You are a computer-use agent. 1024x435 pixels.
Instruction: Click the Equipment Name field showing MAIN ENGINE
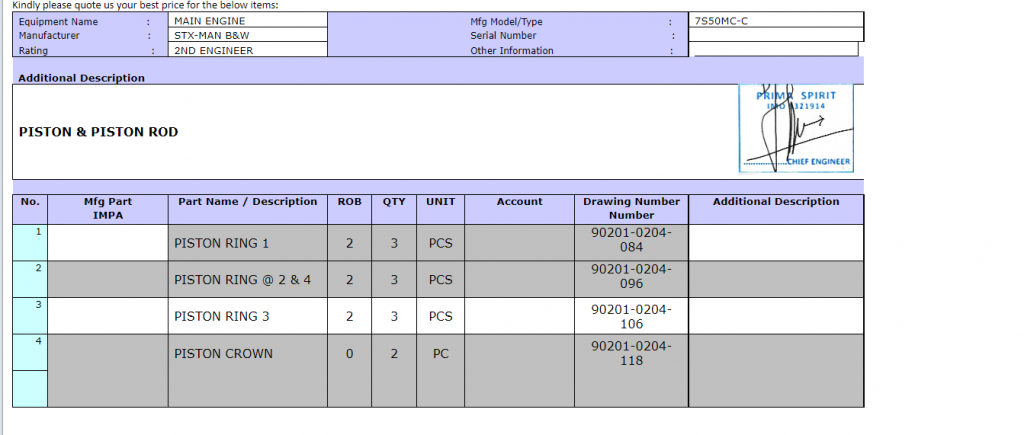coord(248,20)
